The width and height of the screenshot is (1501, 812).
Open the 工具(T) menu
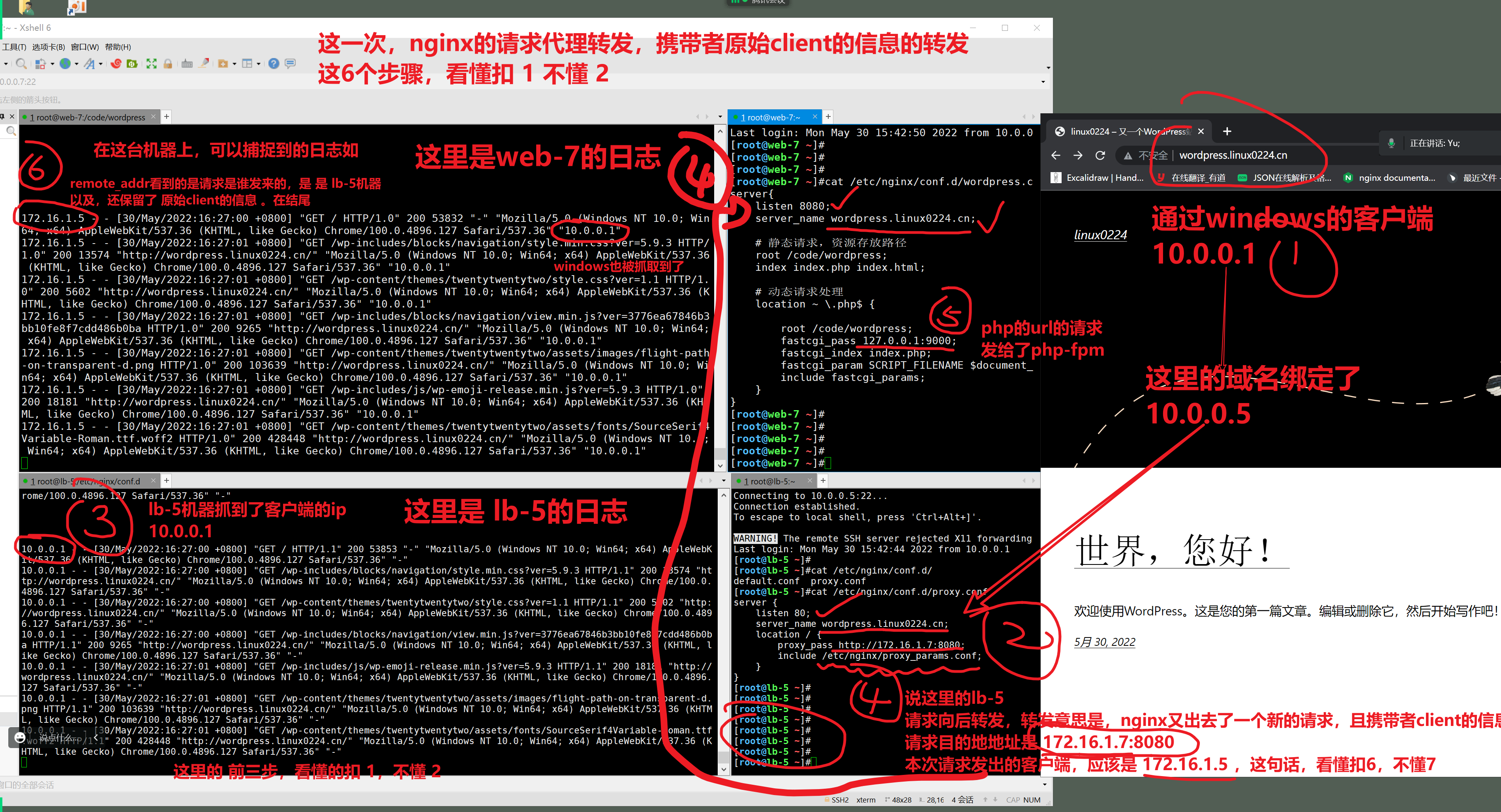coord(14,47)
